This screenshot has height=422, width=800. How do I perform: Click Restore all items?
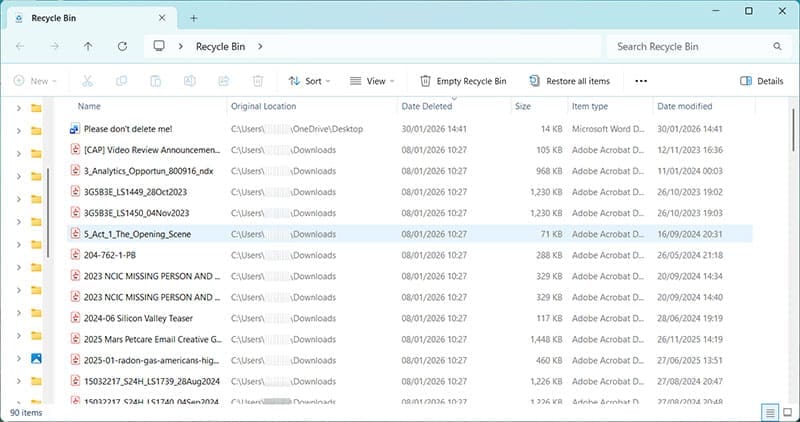click(x=569, y=81)
